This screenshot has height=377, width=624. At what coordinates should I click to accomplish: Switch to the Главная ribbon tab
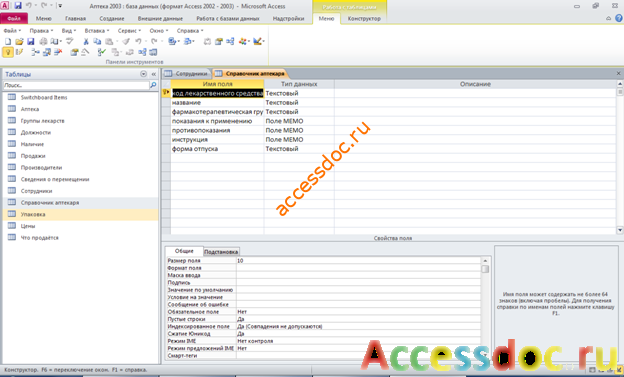[x=76, y=18]
